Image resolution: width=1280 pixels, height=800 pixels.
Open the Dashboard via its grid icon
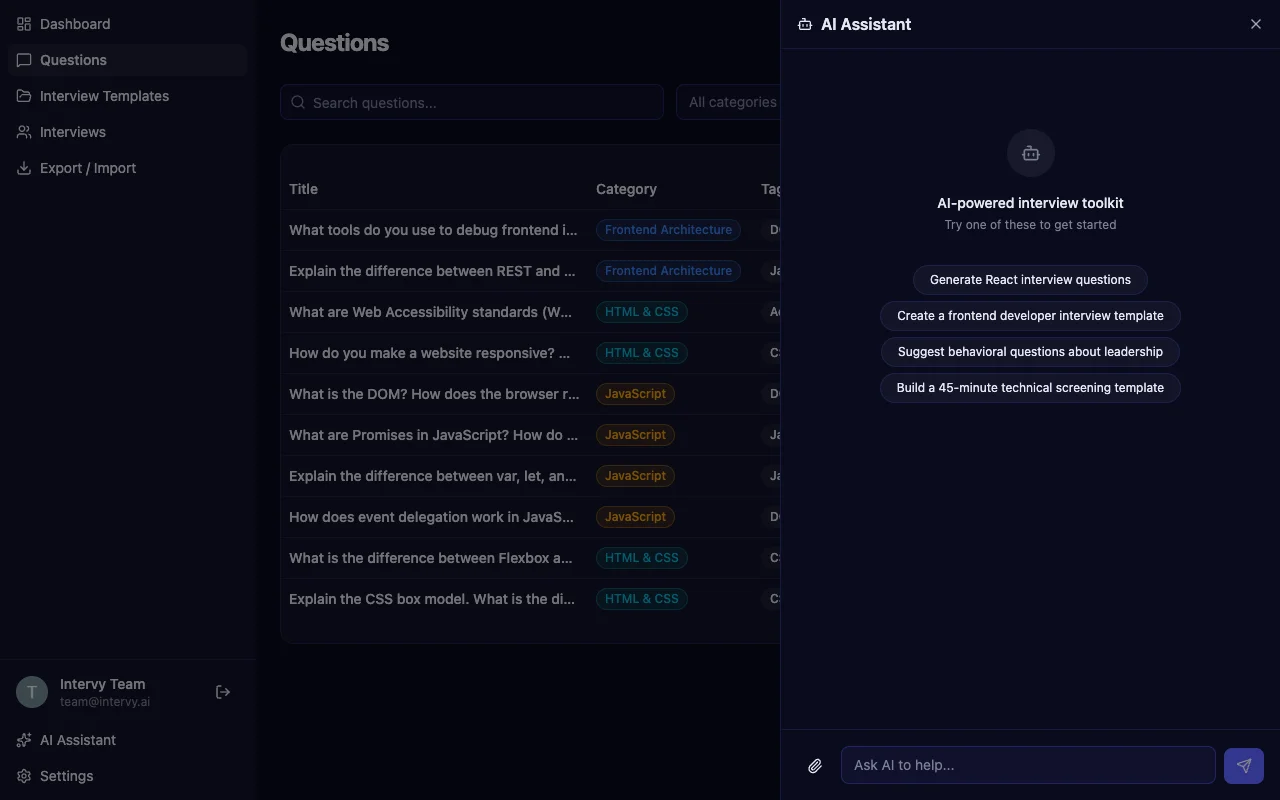[x=23, y=23]
